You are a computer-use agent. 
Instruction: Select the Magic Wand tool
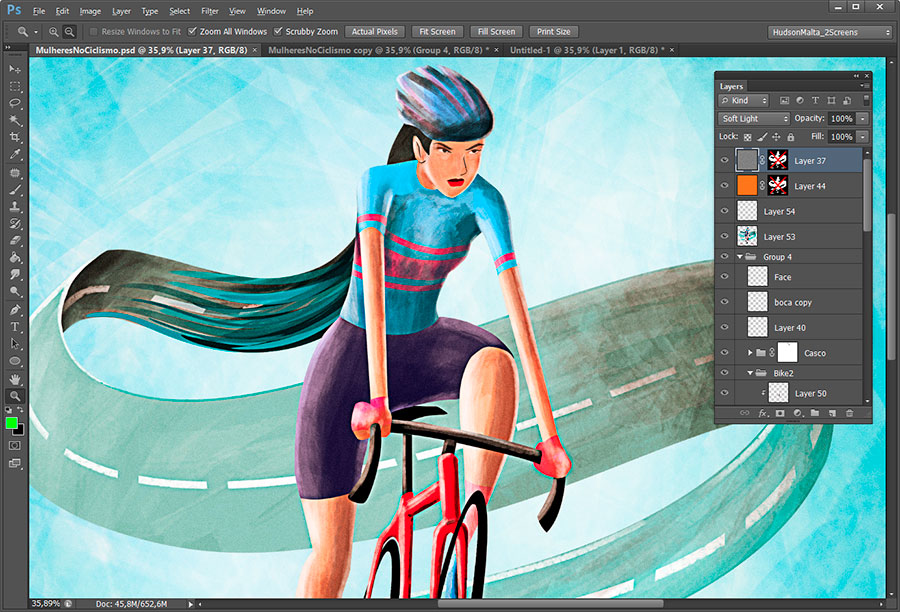[x=15, y=121]
